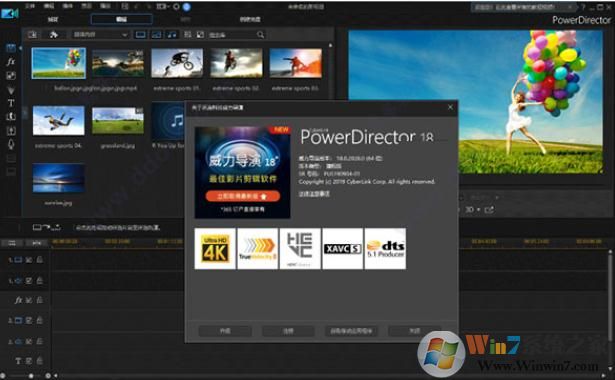Click the blue notification circle icon
Image resolution: width=615 pixels, height=380 pixels.
point(187,6)
